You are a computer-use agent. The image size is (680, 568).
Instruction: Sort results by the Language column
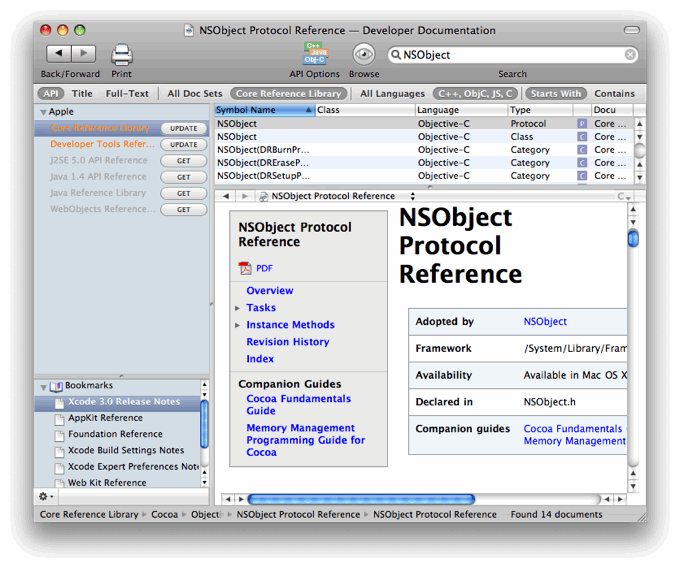461,110
